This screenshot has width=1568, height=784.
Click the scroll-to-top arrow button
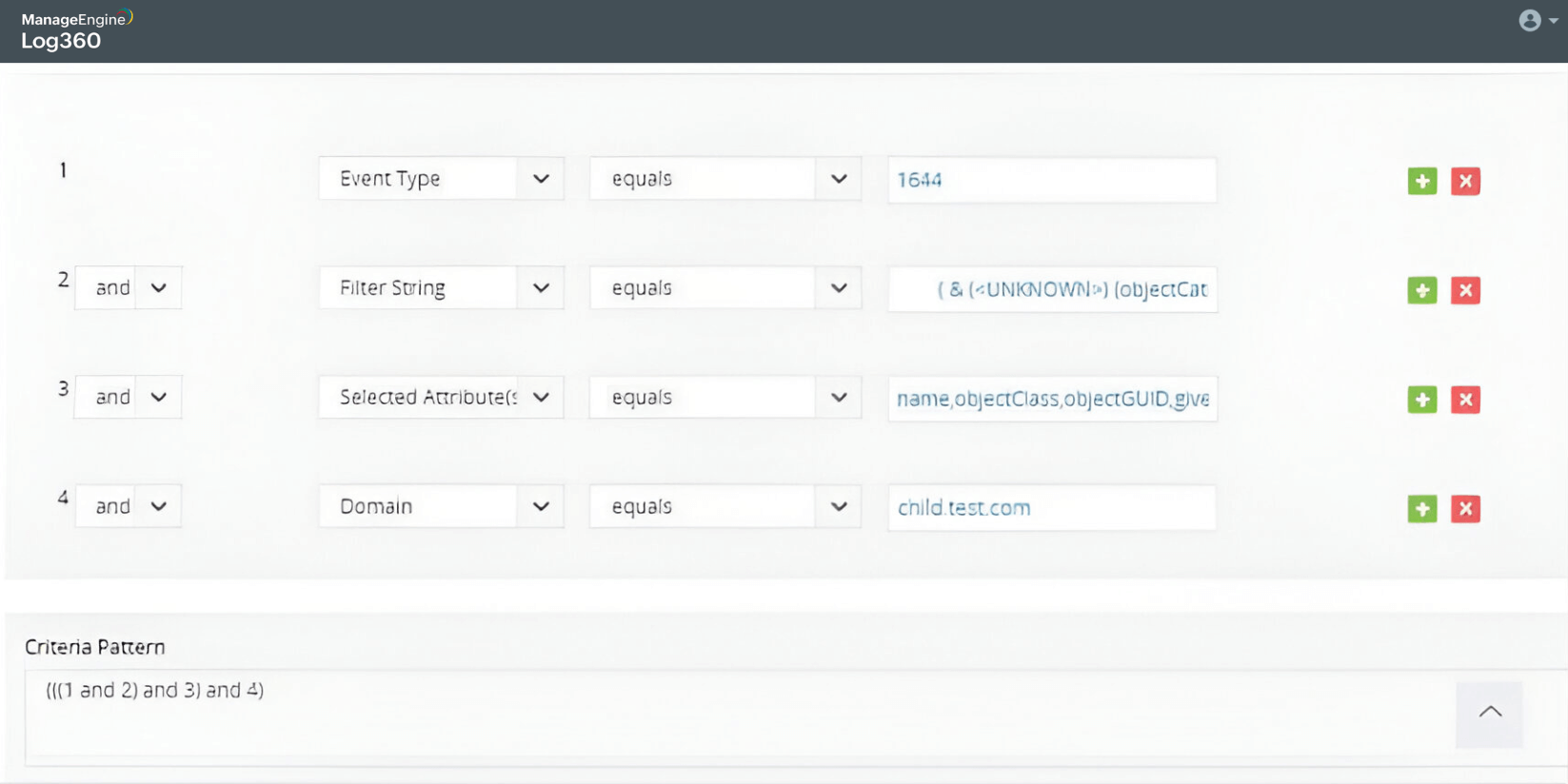(x=1489, y=714)
